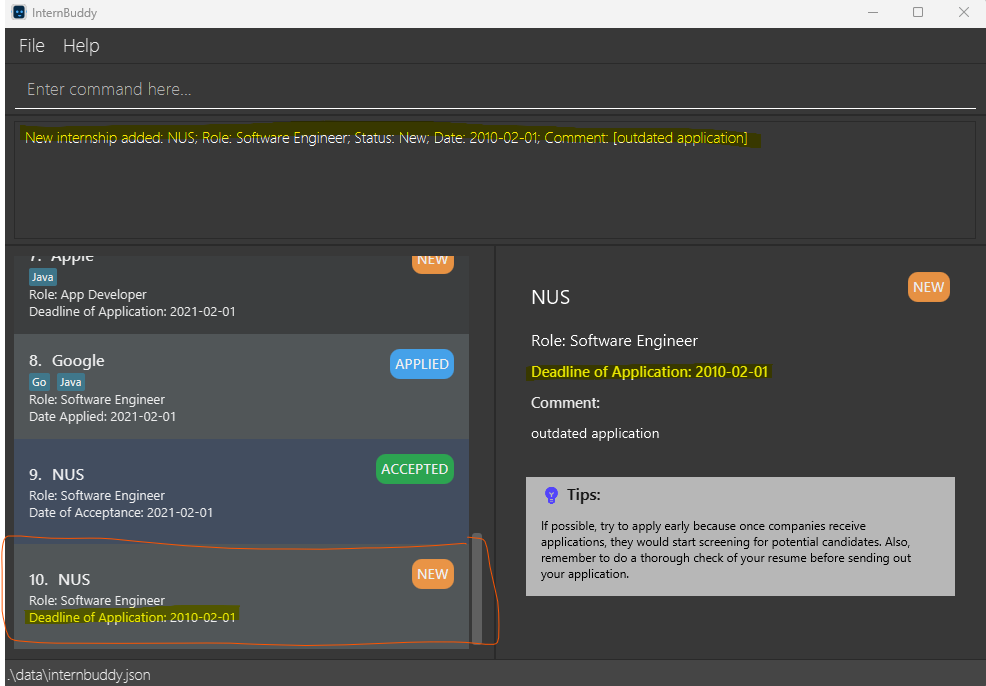The image size is (986, 686).
Task: Click the internship list scrollbar thumb
Action: click(477, 589)
